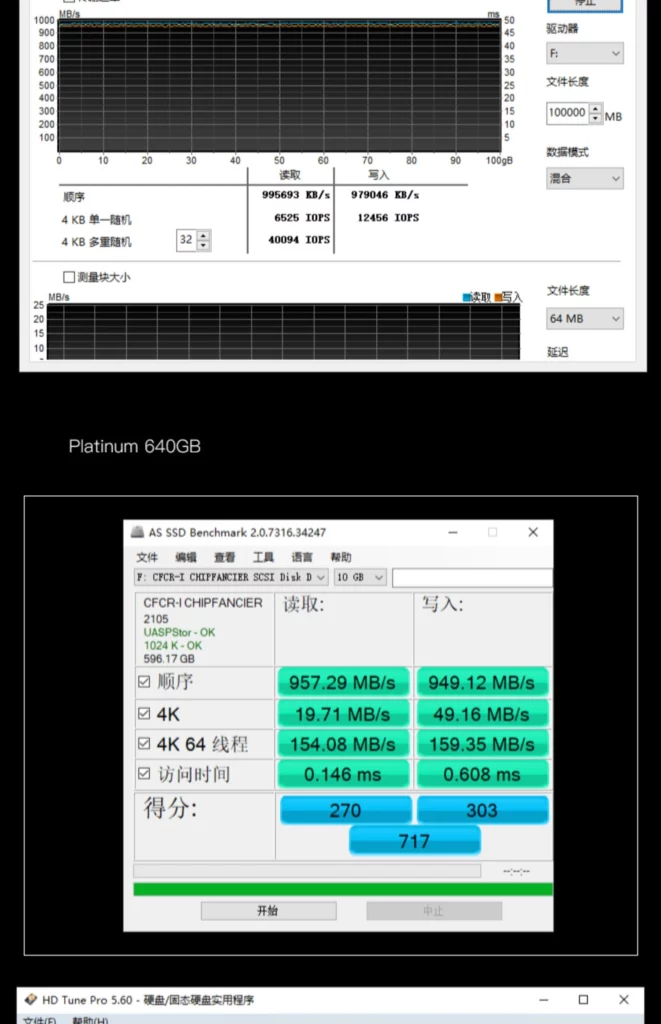Click the 957.29 MB/s sequential read result
This screenshot has height=1024, width=661.
pos(343,682)
